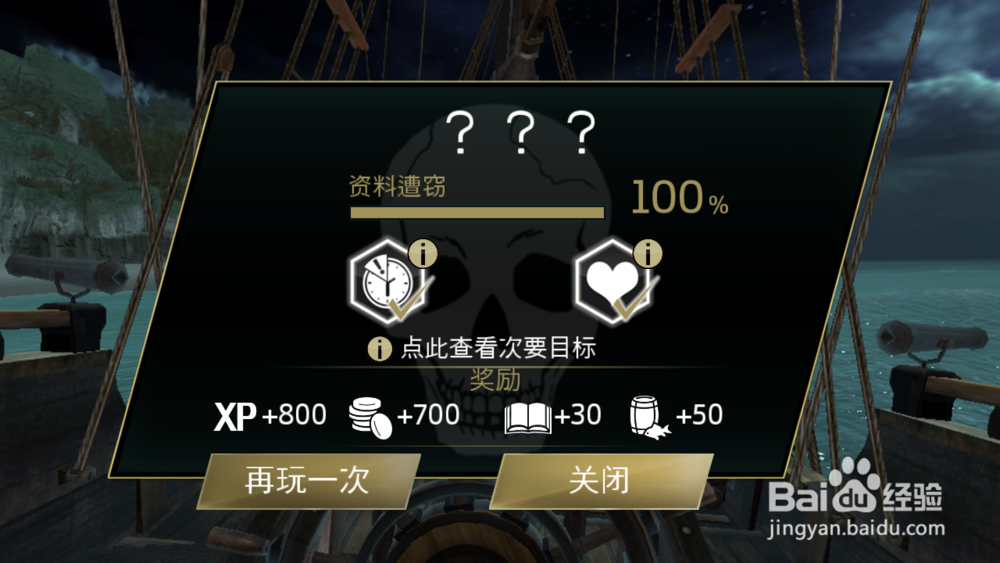Click the heart health objective icon
The image size is (1000, 563).
[x=613, y=282]
